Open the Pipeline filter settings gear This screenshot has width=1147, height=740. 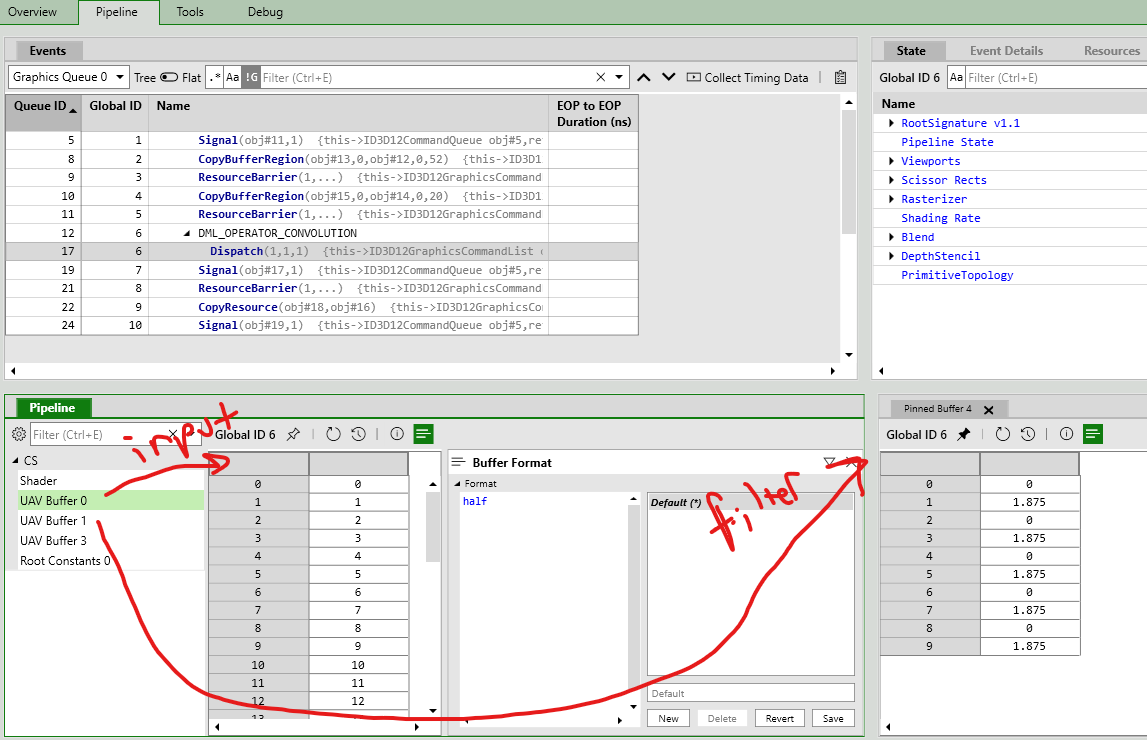17,434
